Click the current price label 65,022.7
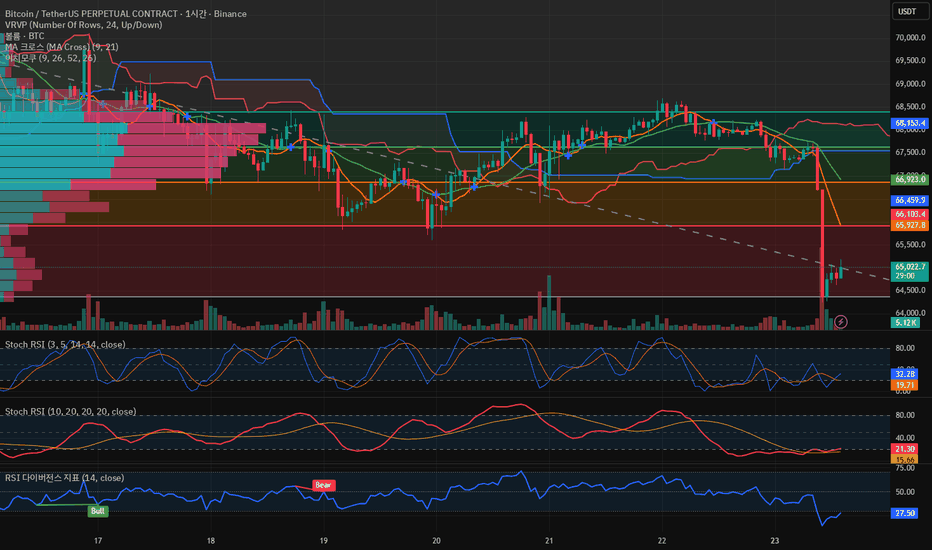The width and height of the screenshot is (932, 550). click(x=909, y=271)
